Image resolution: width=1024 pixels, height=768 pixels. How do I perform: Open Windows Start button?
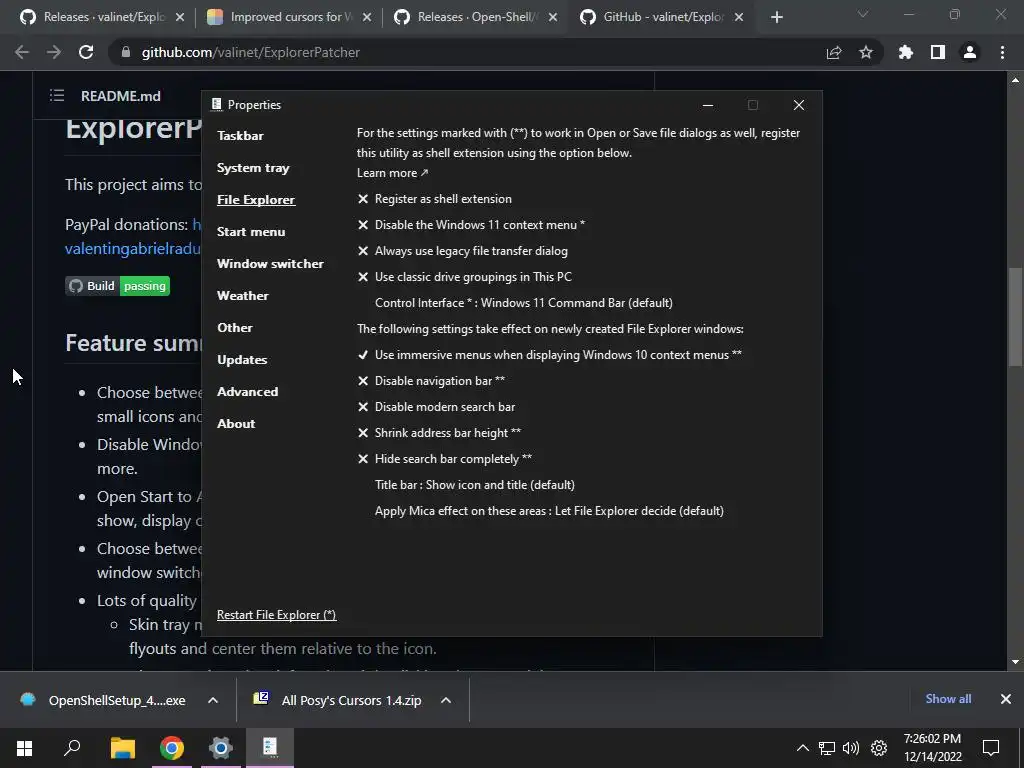point(24,748)
